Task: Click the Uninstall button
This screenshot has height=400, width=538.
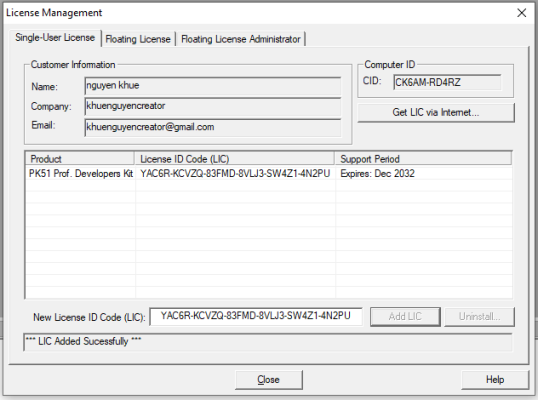Action: click(479, 316)
